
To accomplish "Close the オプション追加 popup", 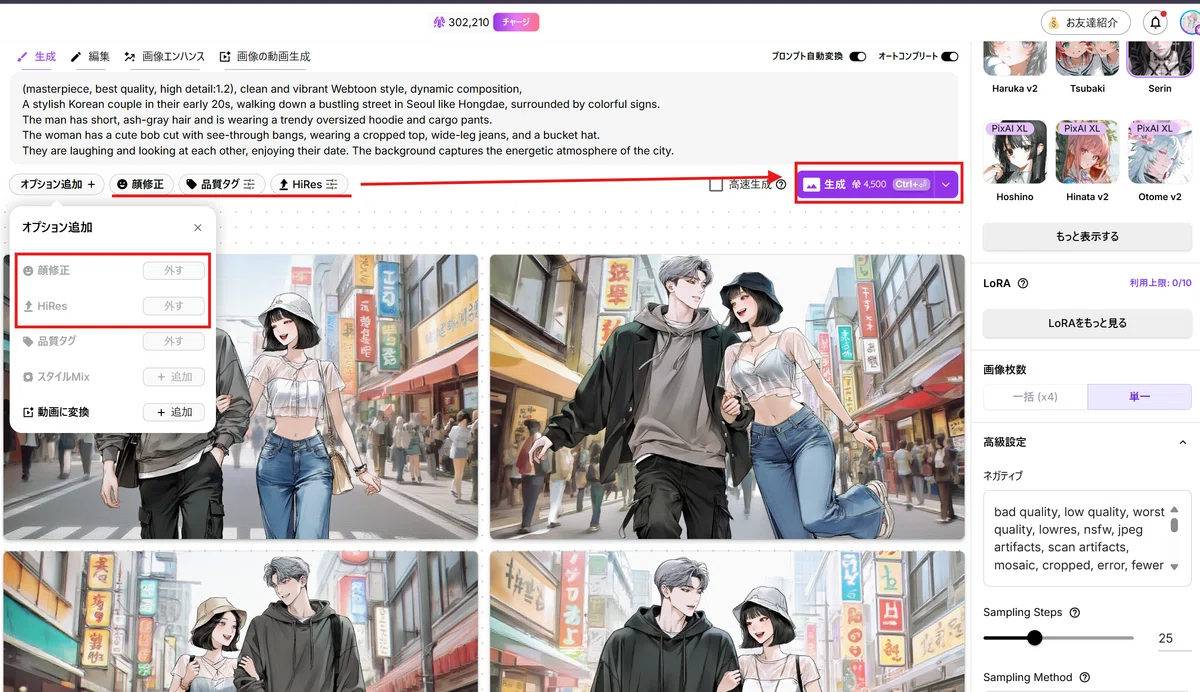I will pos(197,228).
